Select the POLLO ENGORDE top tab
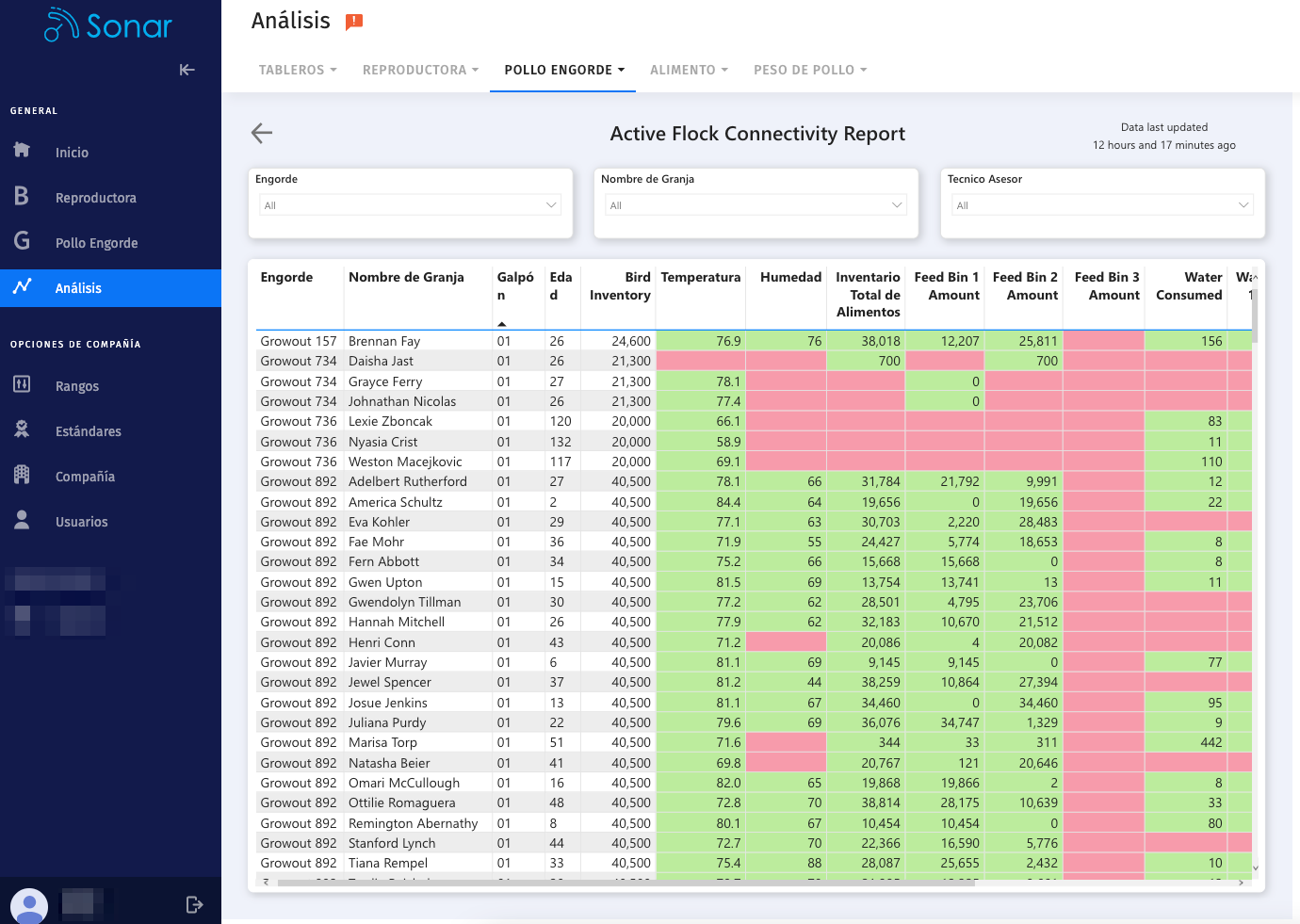 point(564,70)
